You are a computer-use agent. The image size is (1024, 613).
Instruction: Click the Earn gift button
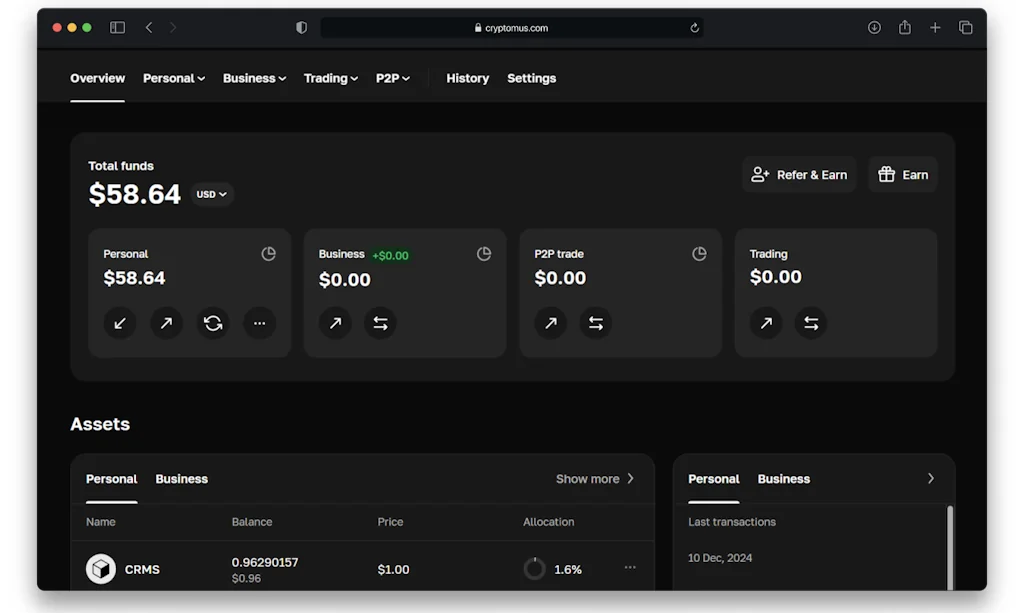coord(902,174)
